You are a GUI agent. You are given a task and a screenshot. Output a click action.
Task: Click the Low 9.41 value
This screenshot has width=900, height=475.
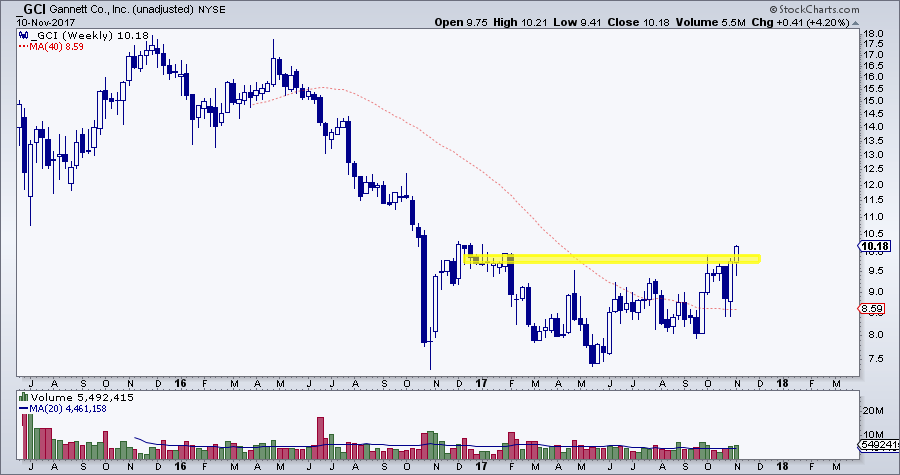(576, 22)
